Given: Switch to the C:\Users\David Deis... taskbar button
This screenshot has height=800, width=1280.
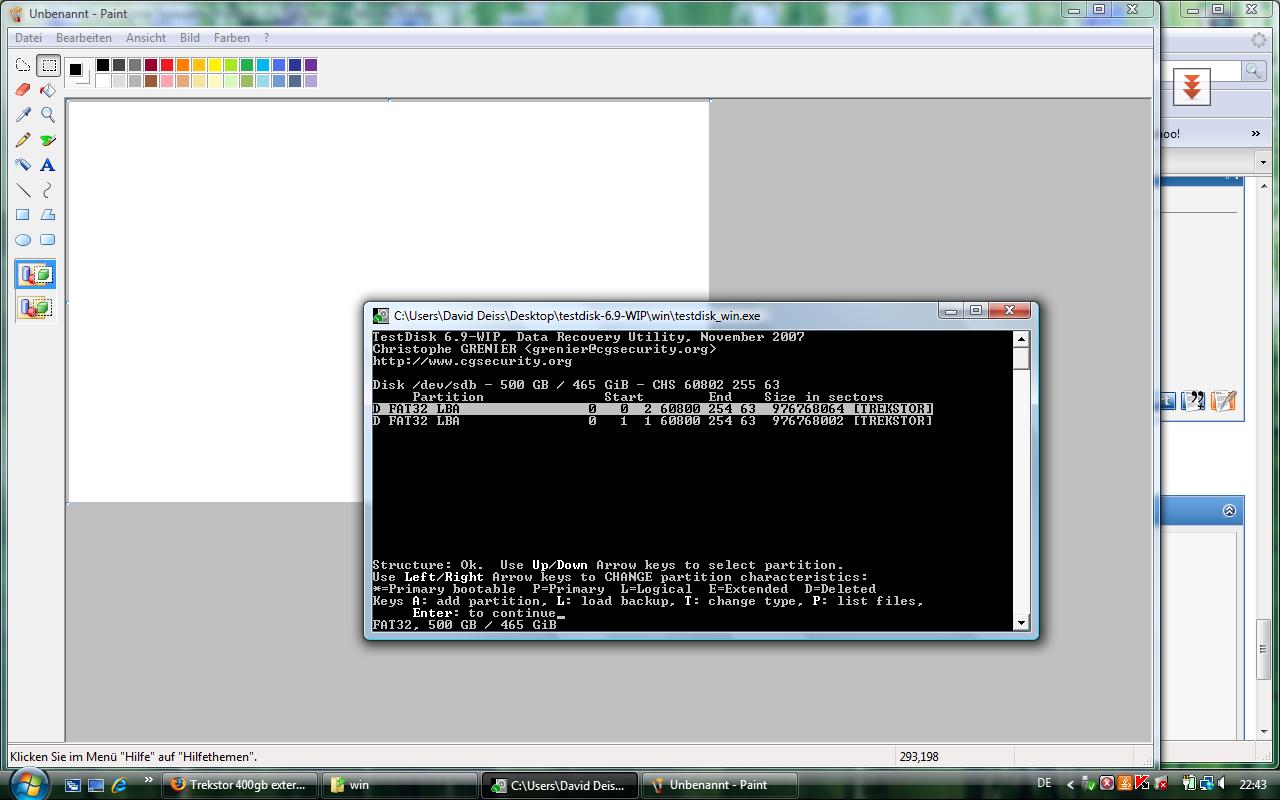Looking at the screenshot, I should [x=559, y=785].
